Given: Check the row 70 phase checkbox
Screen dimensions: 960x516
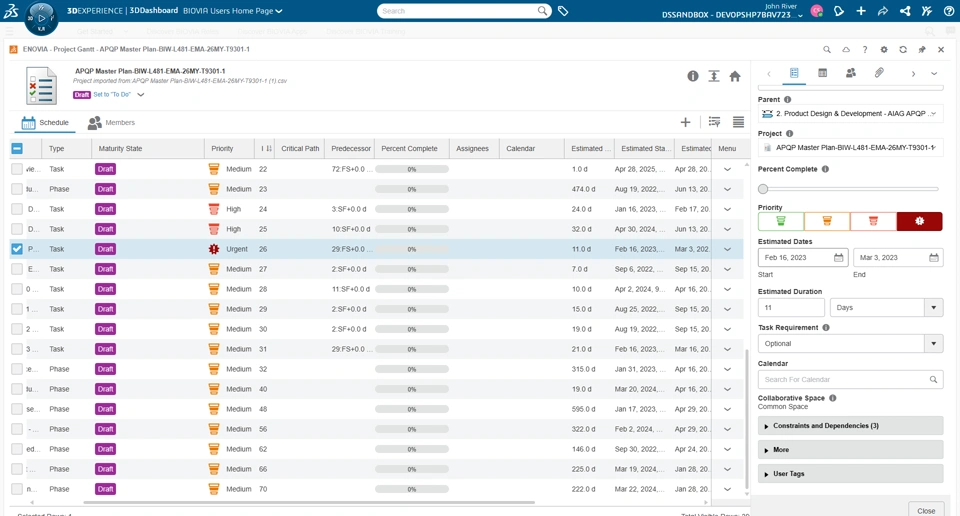Looking at the screenshot, I should [17, 489].
